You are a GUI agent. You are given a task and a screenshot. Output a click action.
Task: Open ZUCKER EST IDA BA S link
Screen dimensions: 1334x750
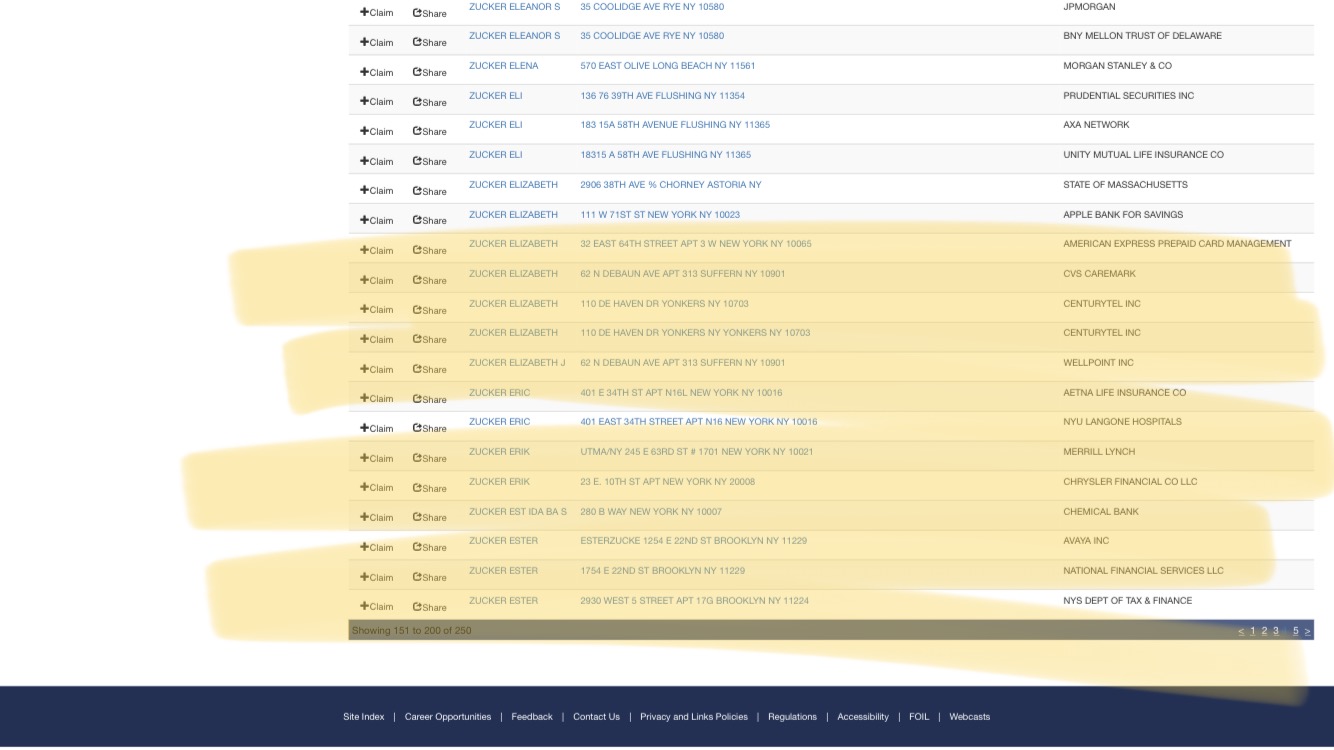pyautogui.click(x=518, y=512)
